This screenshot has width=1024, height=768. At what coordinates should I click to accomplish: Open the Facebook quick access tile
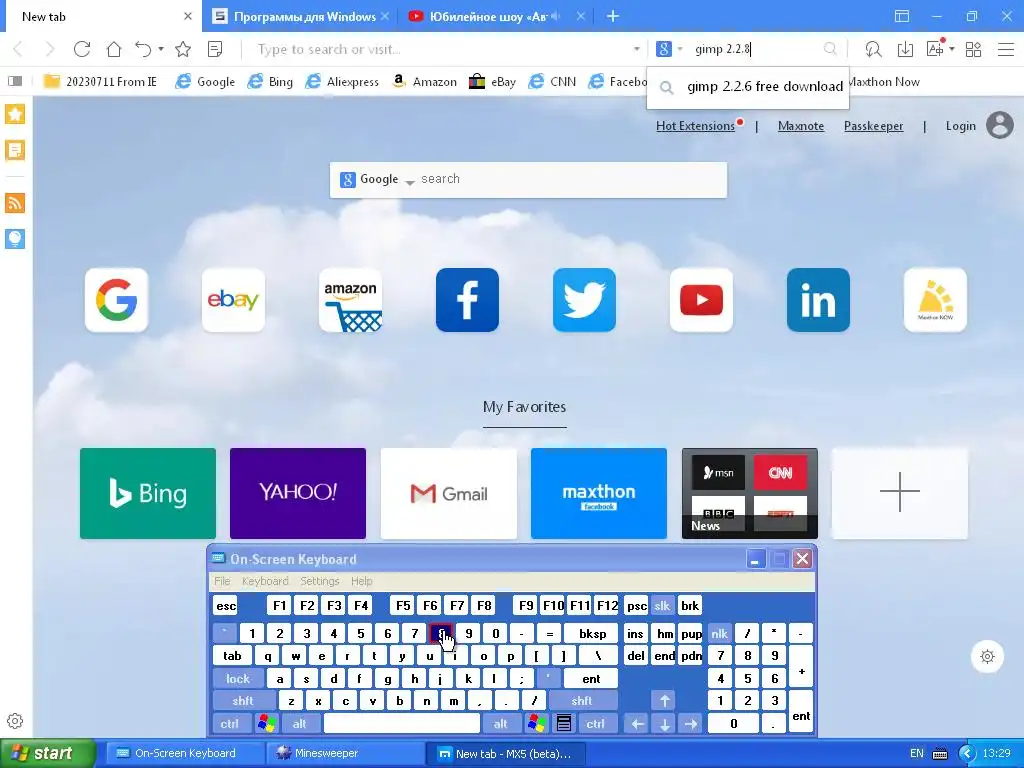(468, 300)
